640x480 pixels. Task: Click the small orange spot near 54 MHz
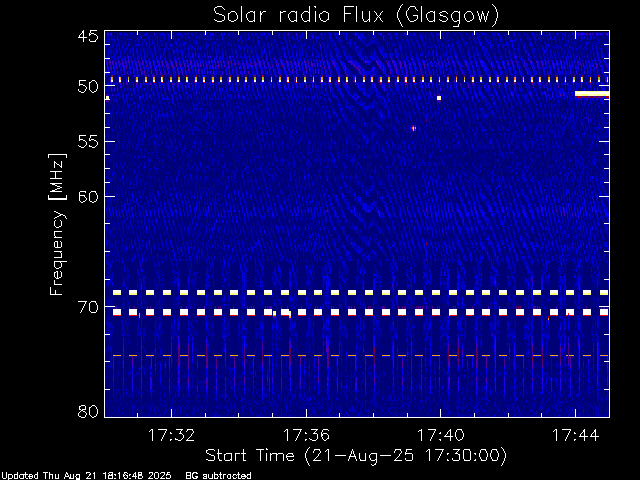pos(414,128)
